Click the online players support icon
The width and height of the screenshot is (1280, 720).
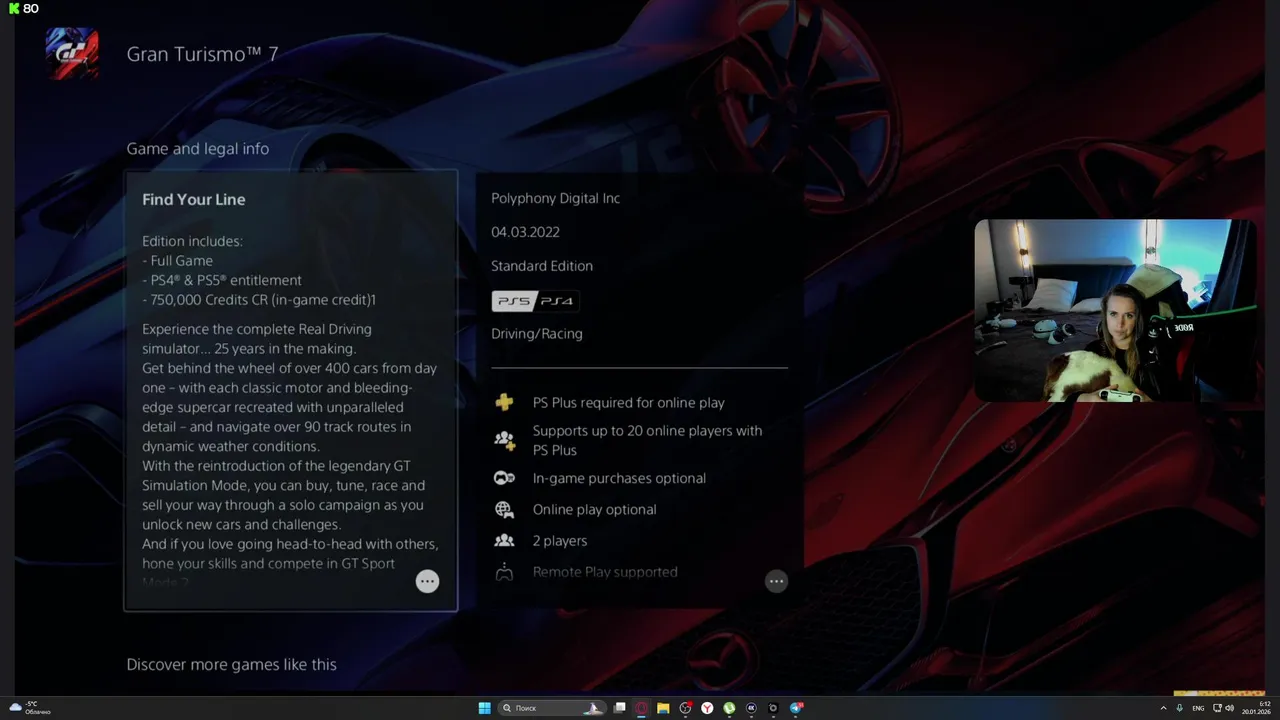pos(504,439)
